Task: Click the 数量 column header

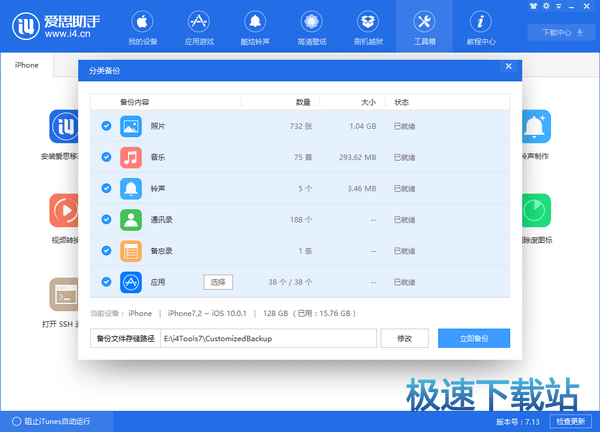Action: (x=303, y=102)
